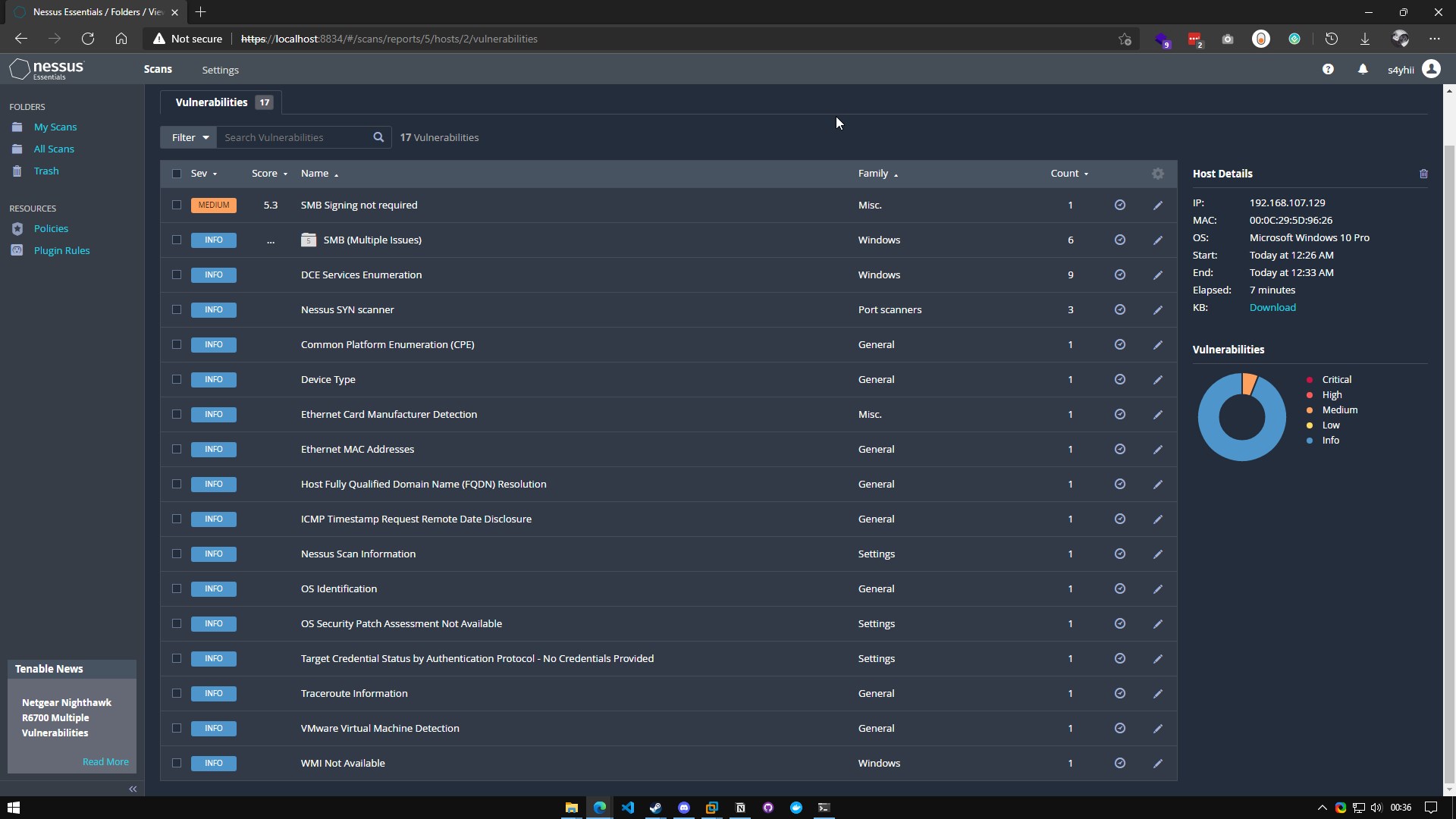Image resolution: width=1456 pixels, height=819 pixels.
Task: Click the KB Download link
Action: (x=1272, y=308)
